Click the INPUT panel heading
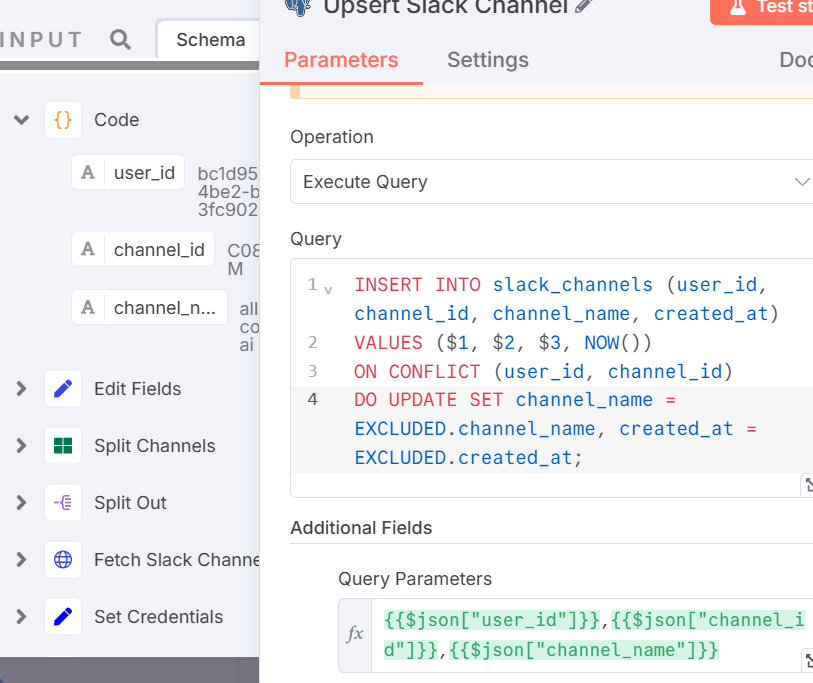 pos(41,40)
